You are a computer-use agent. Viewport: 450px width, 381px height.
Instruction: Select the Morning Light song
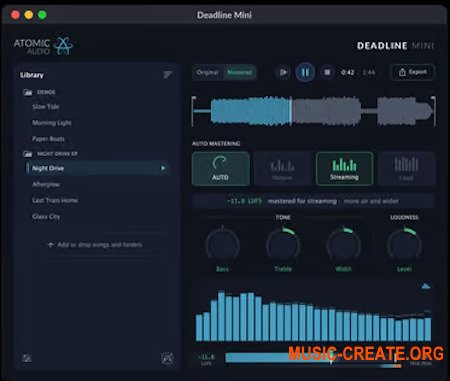[x=52, y=123]
